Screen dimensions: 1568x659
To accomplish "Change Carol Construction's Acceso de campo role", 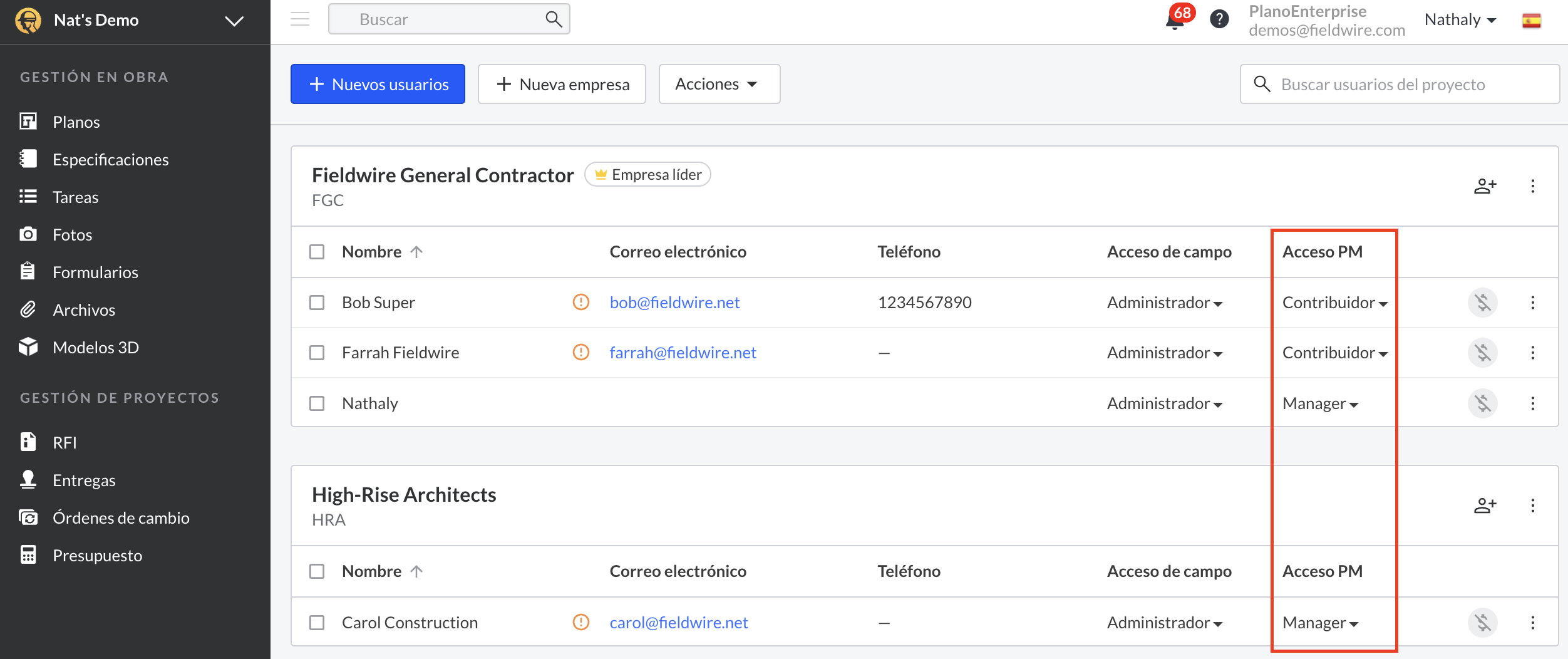I will click(x=1165, y=623).
